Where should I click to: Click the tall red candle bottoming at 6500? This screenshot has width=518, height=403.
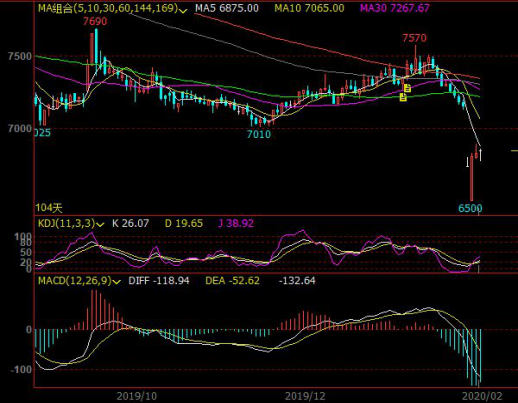pyautogui.click(x=472, y=177)
